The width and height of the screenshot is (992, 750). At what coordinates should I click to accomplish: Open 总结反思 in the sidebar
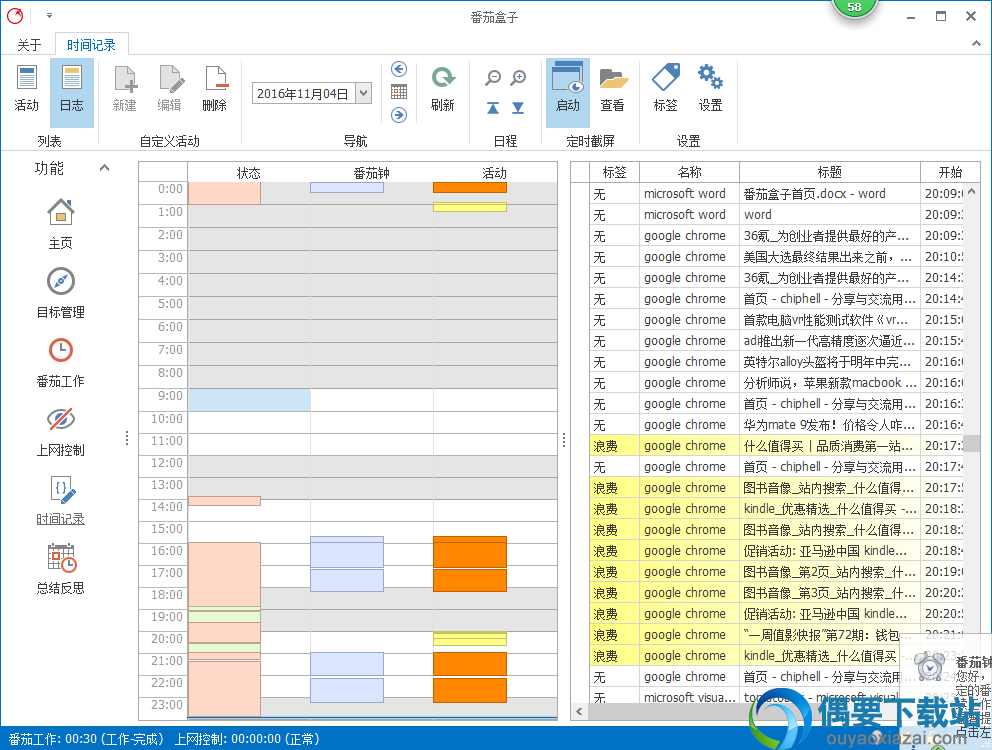point(61,570)
